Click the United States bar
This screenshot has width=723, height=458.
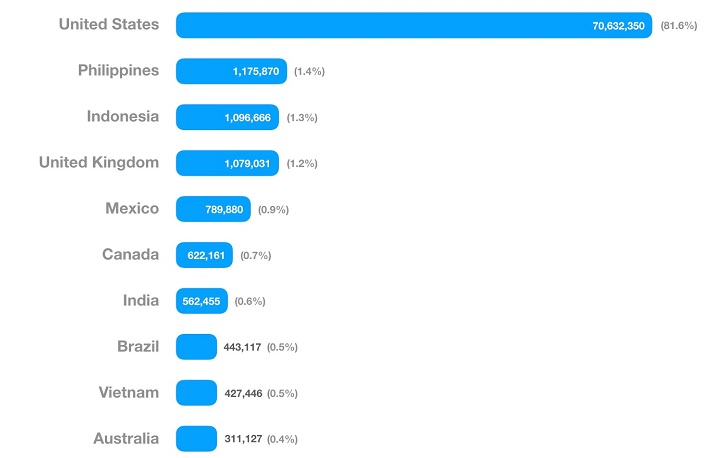(413, 25)
